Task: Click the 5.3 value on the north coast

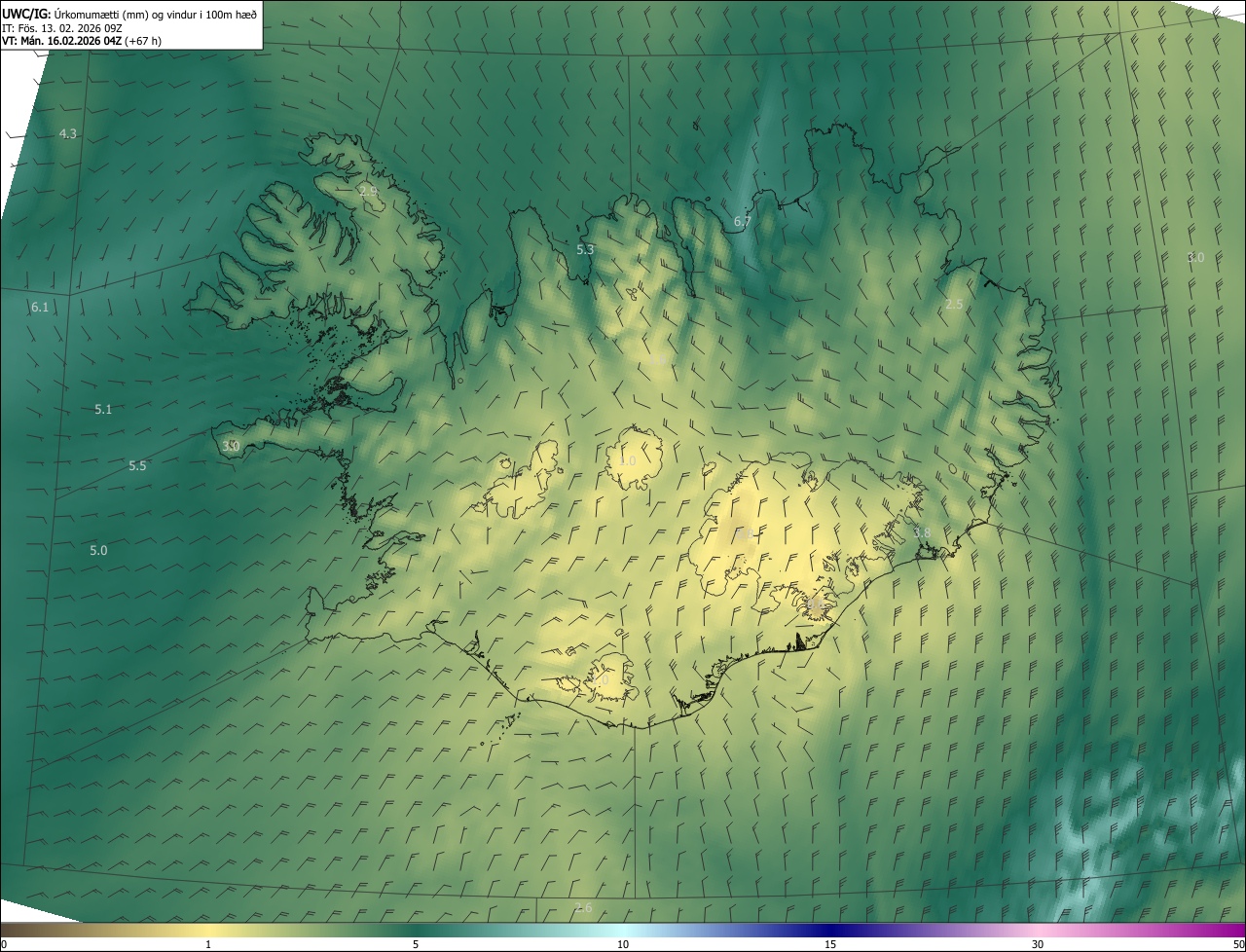Action: click(585, 249)
